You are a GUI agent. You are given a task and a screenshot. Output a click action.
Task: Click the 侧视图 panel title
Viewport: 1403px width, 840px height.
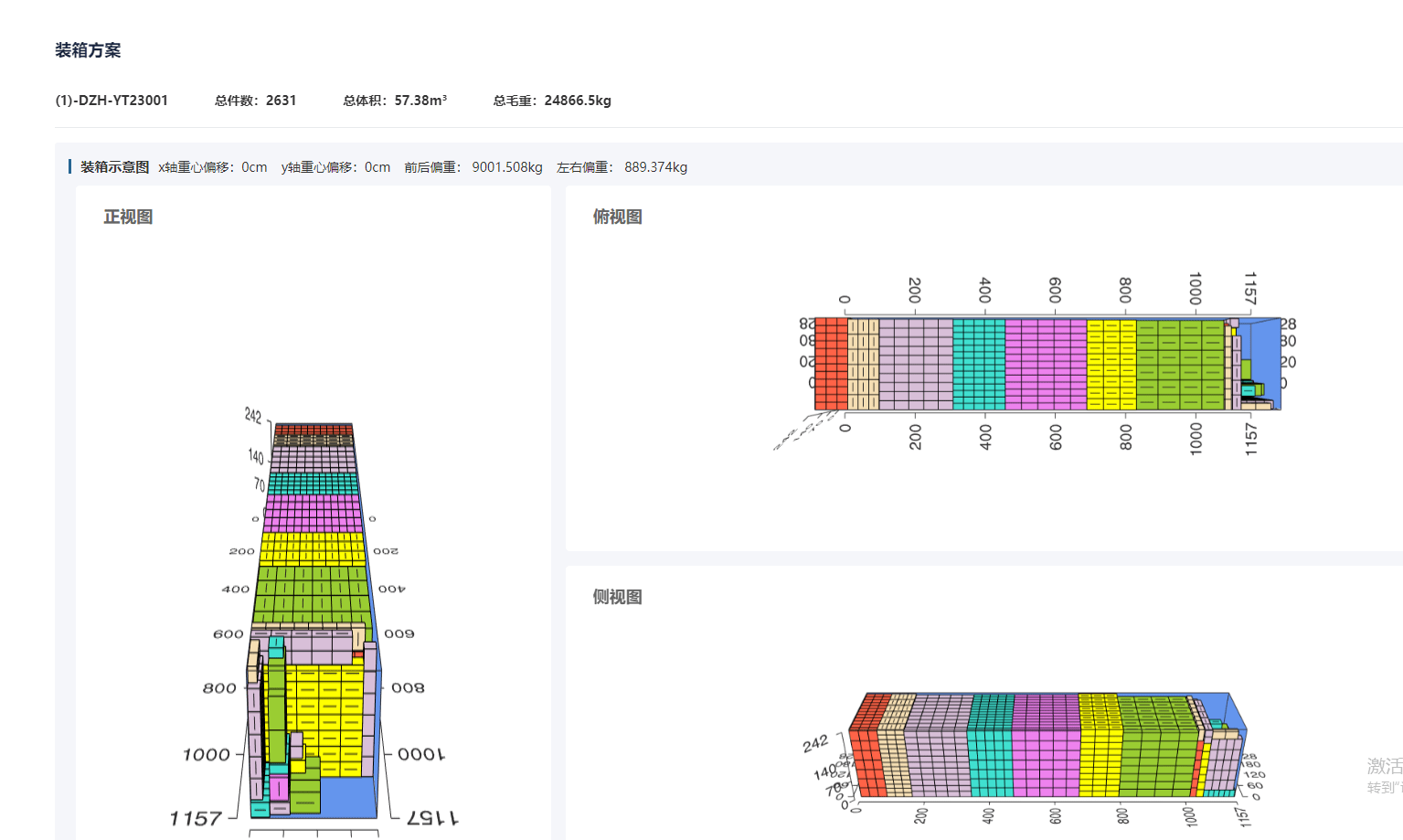[x=618, y=597]
